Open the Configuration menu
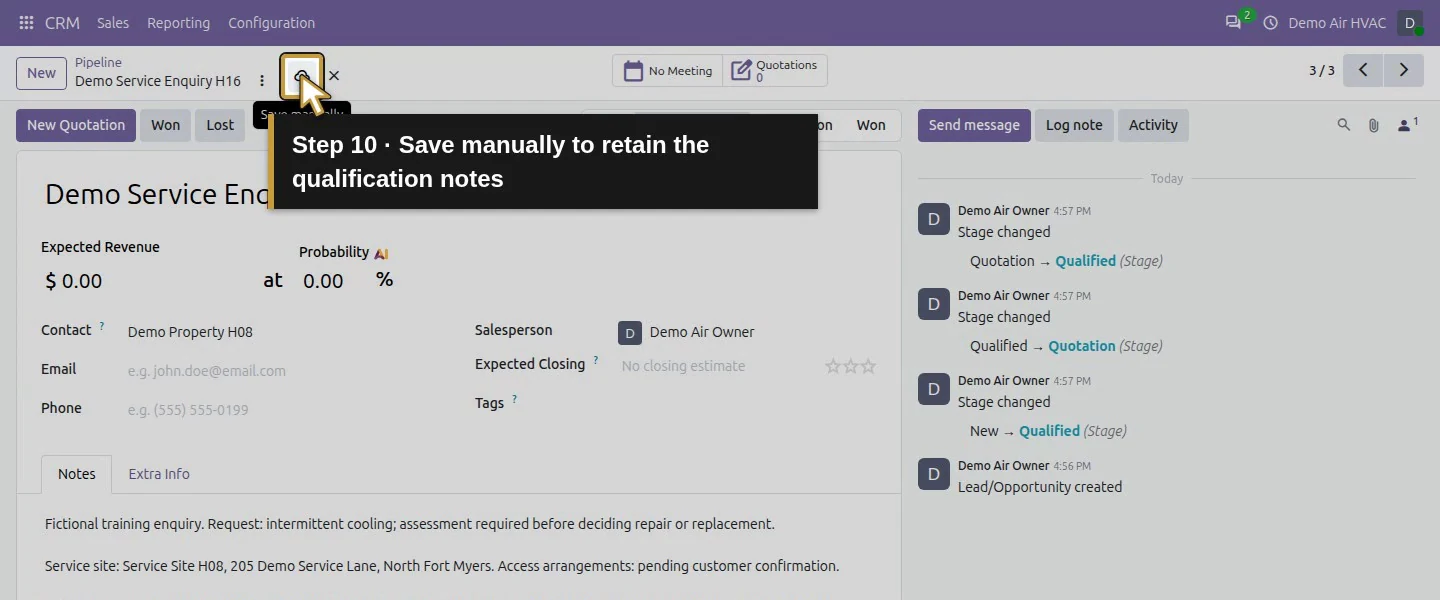The height and width of the screenshot is (600, 1440). tap(271, 22)
